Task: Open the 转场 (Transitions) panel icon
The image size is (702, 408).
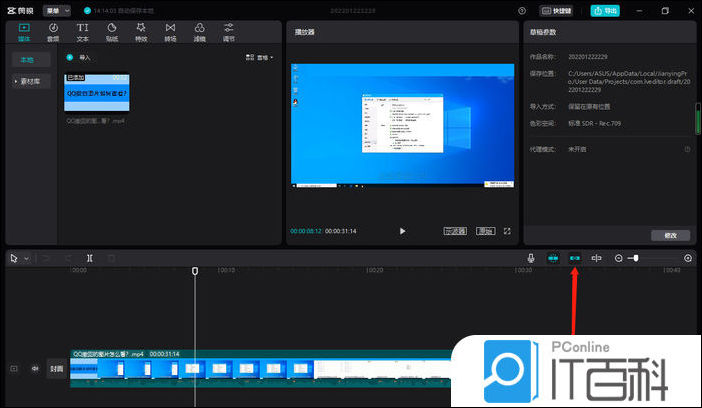Action: (170, 30)
